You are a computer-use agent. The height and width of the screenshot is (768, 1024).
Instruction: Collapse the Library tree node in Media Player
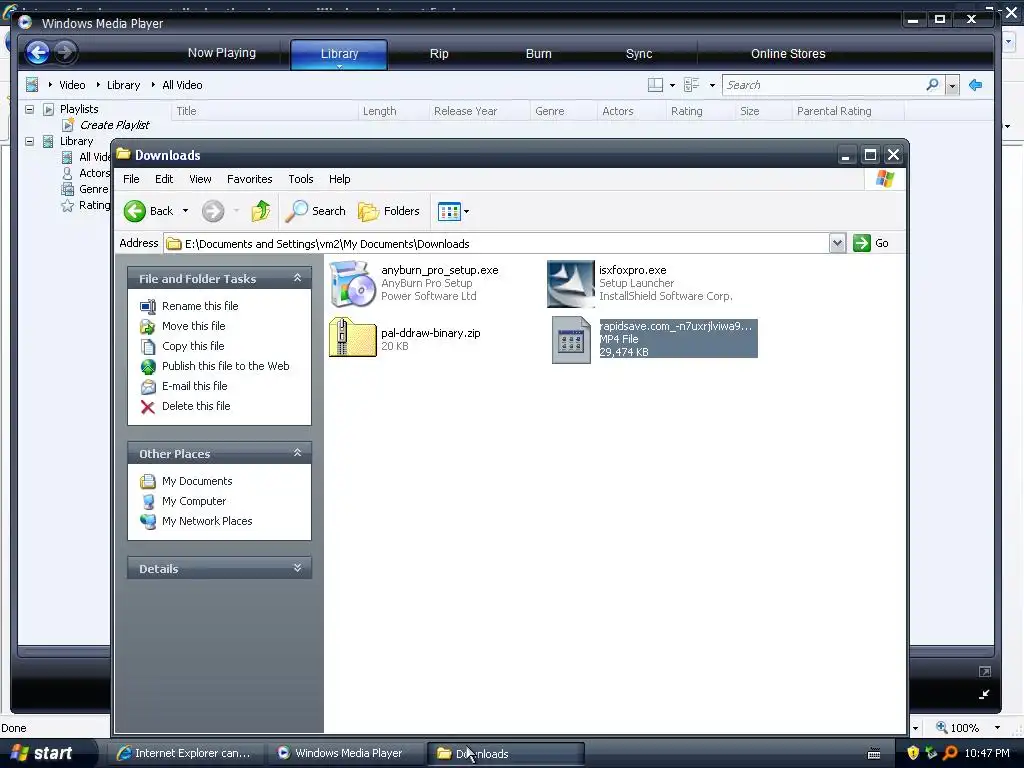(29, 141)
